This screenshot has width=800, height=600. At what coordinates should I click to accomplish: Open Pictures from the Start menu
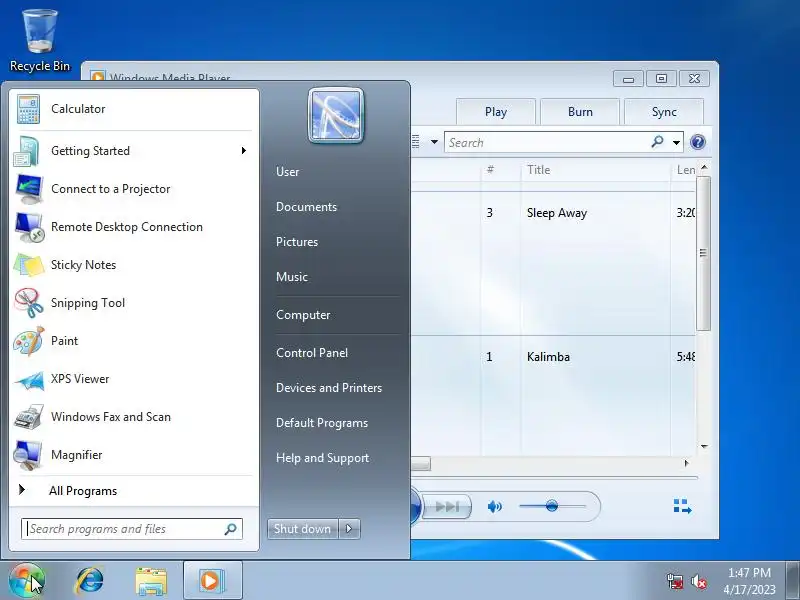coord(297,242)
